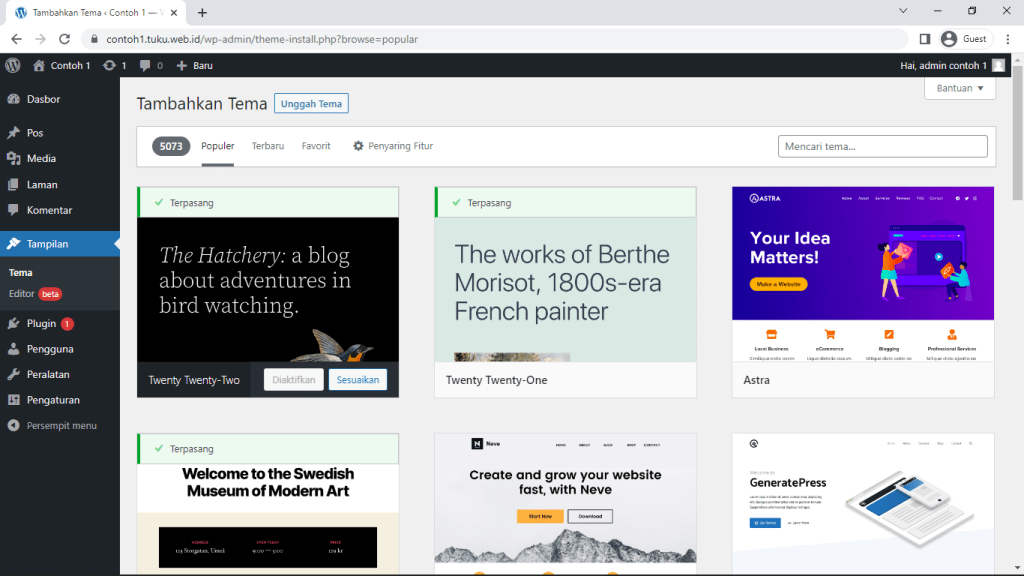This screenshot has height=576, width=1024.
Task: Open Penyaring Fitur feature filter
Action: pos(393,146)
